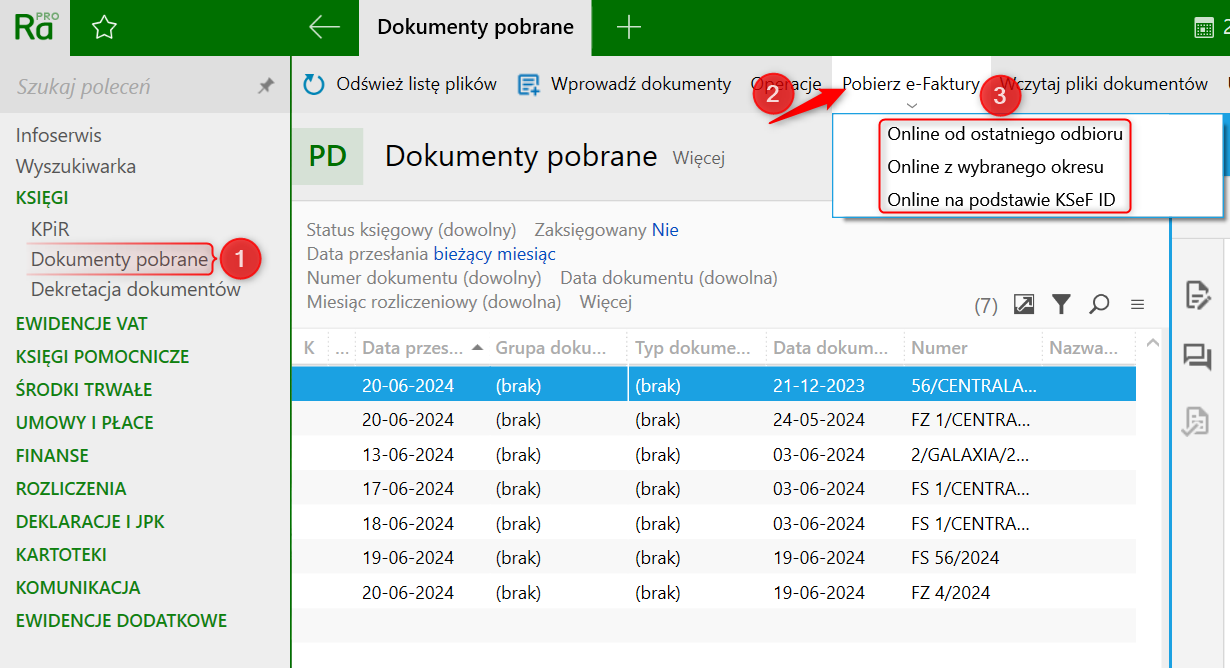1230x668 pixels.
Task: Click the favorites star icon
Action: click(104, 28)
